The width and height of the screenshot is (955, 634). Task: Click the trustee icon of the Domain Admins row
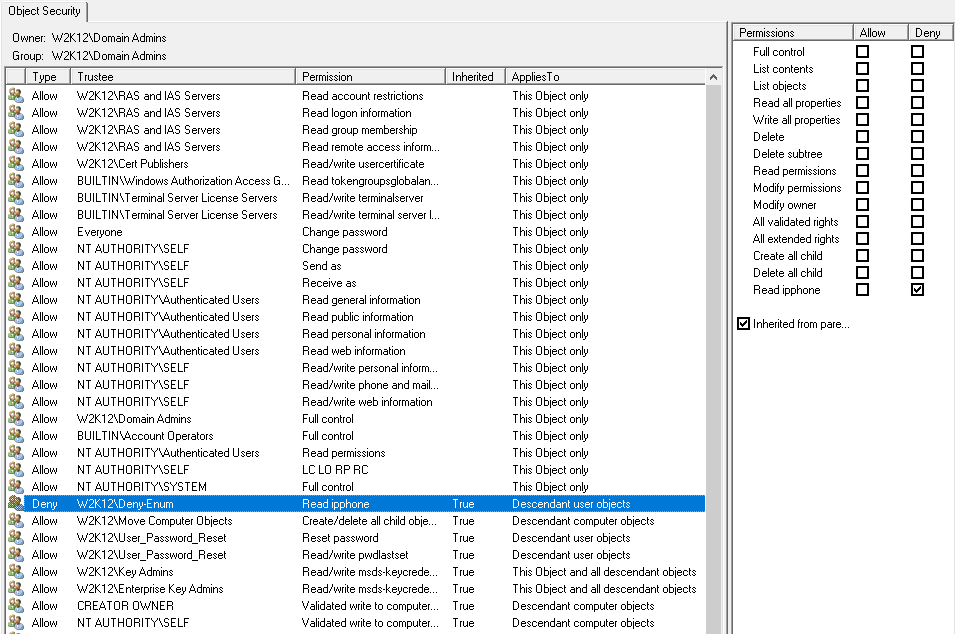coord(16,419)
